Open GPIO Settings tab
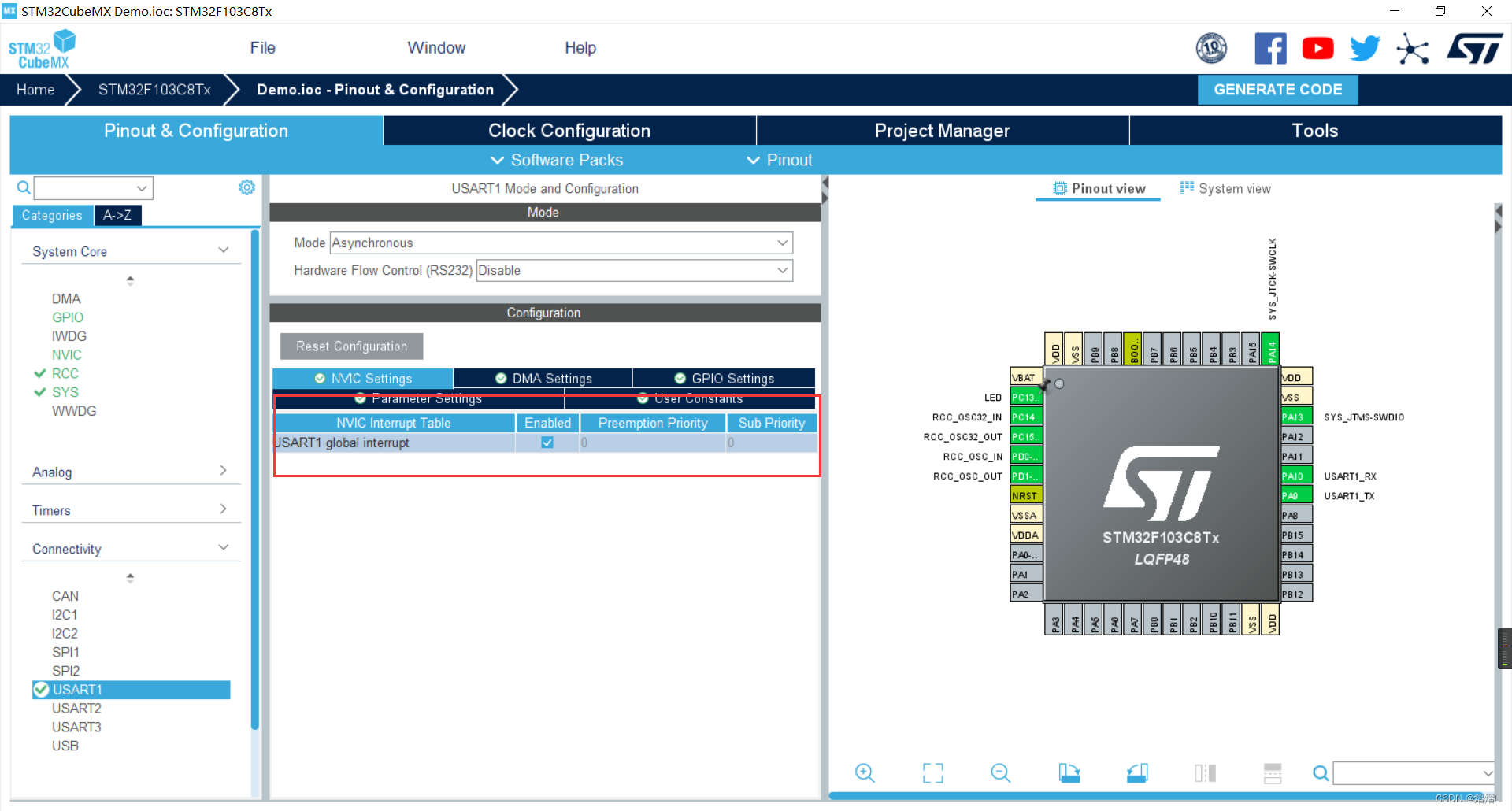 coord(724,379)
